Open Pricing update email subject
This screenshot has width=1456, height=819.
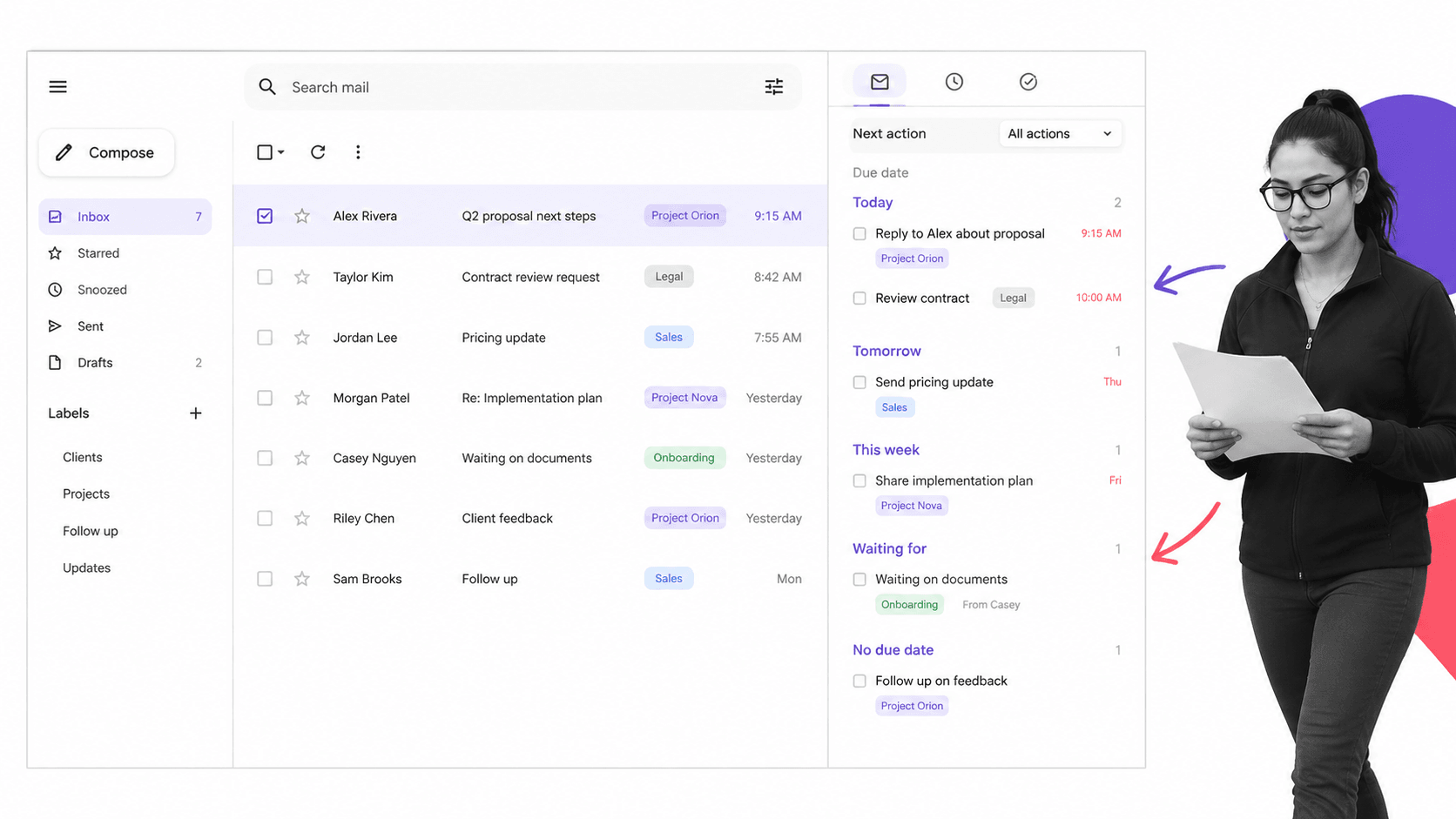pyautogui.click(x=503, y=338)
